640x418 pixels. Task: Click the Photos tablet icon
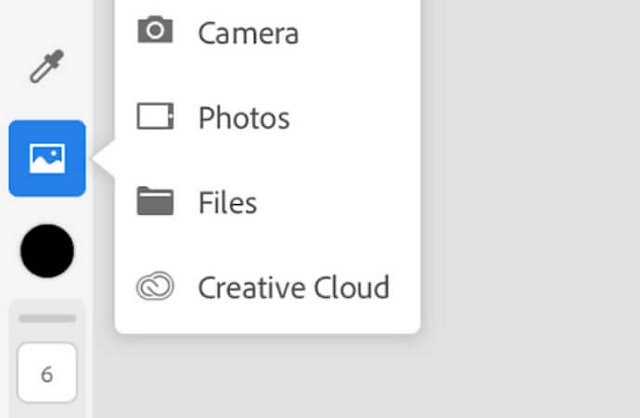[x=155, y=116]
